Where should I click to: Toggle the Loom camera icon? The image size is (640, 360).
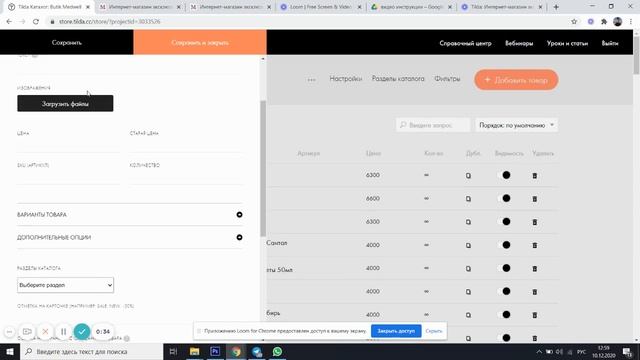pos(27,331)
